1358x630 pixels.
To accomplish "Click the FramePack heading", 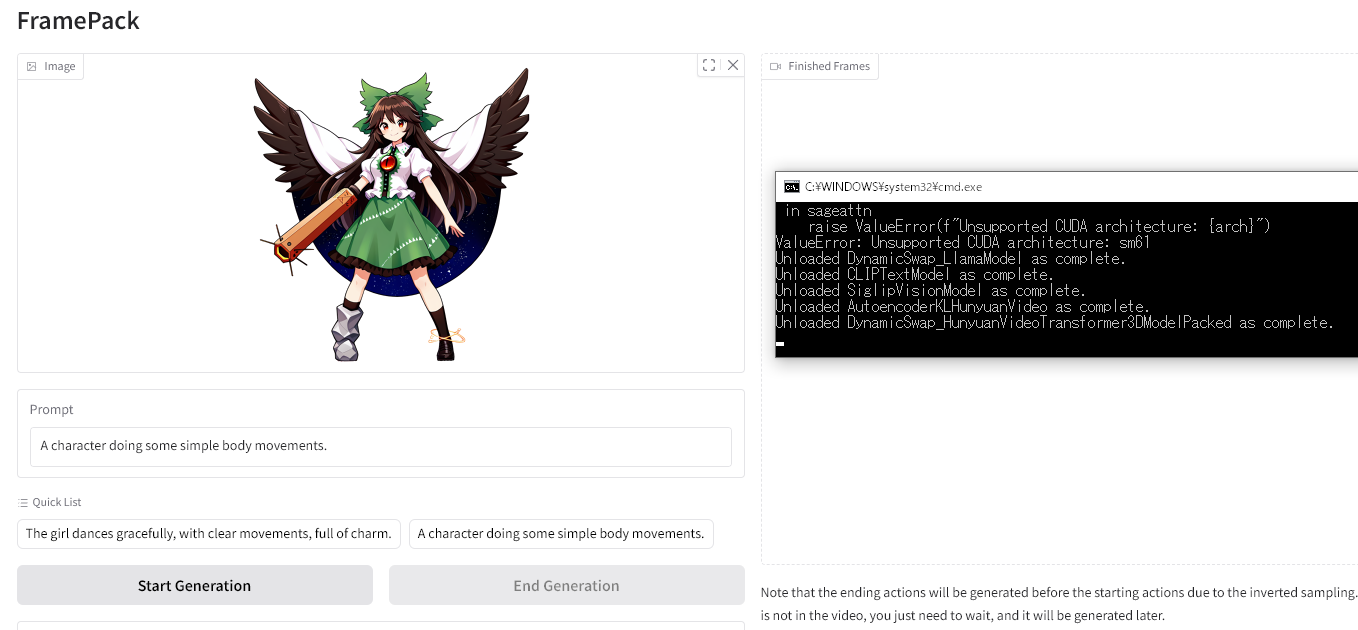I will pos(78,20).
